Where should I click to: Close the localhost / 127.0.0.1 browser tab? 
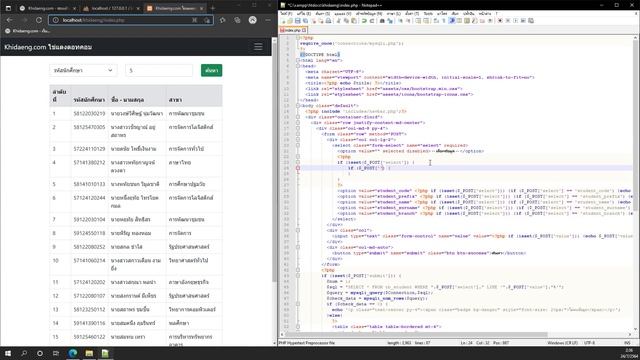(x=138, y=8)
